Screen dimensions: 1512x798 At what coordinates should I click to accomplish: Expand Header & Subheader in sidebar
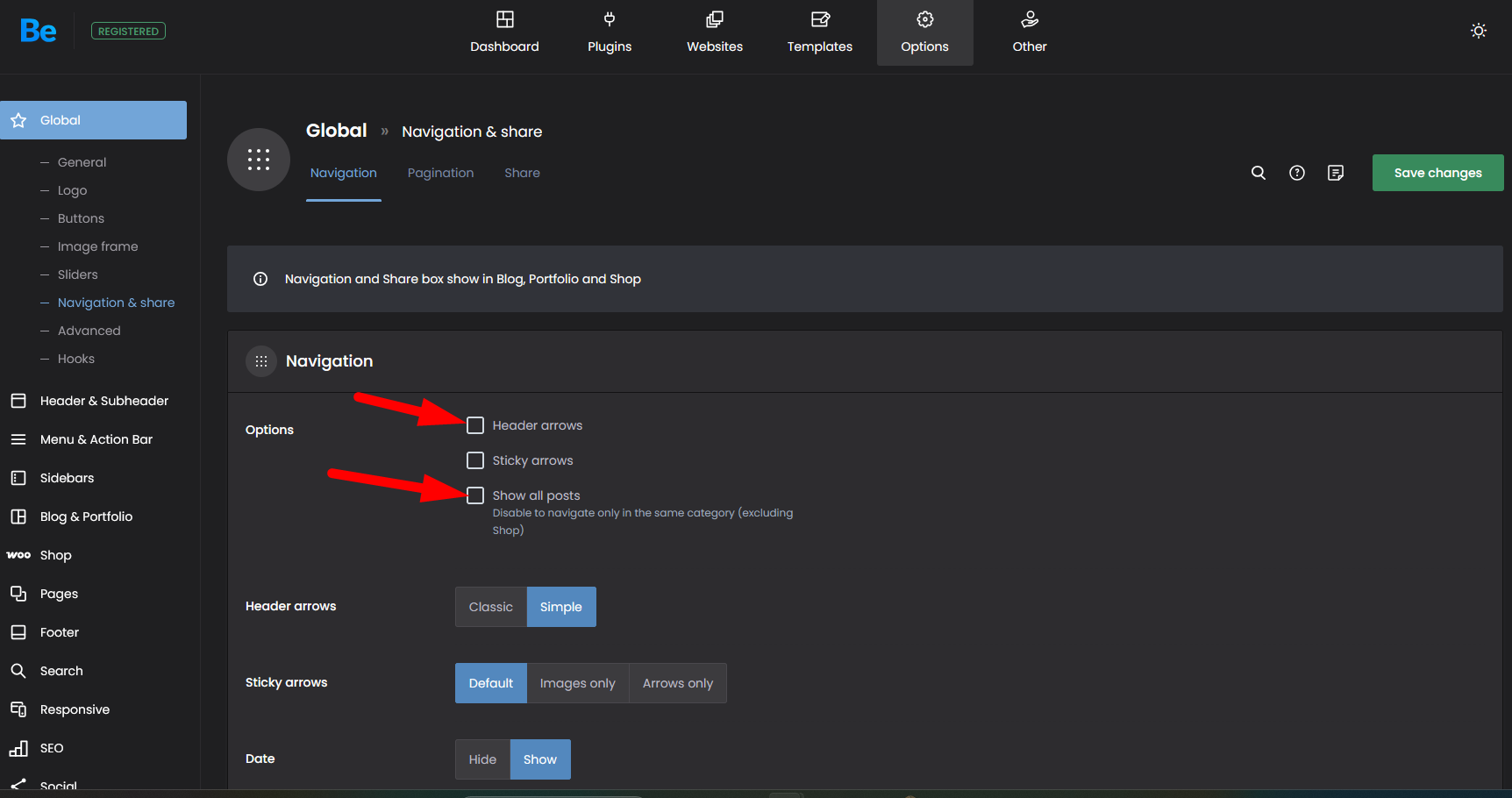[x=103, y=401]
